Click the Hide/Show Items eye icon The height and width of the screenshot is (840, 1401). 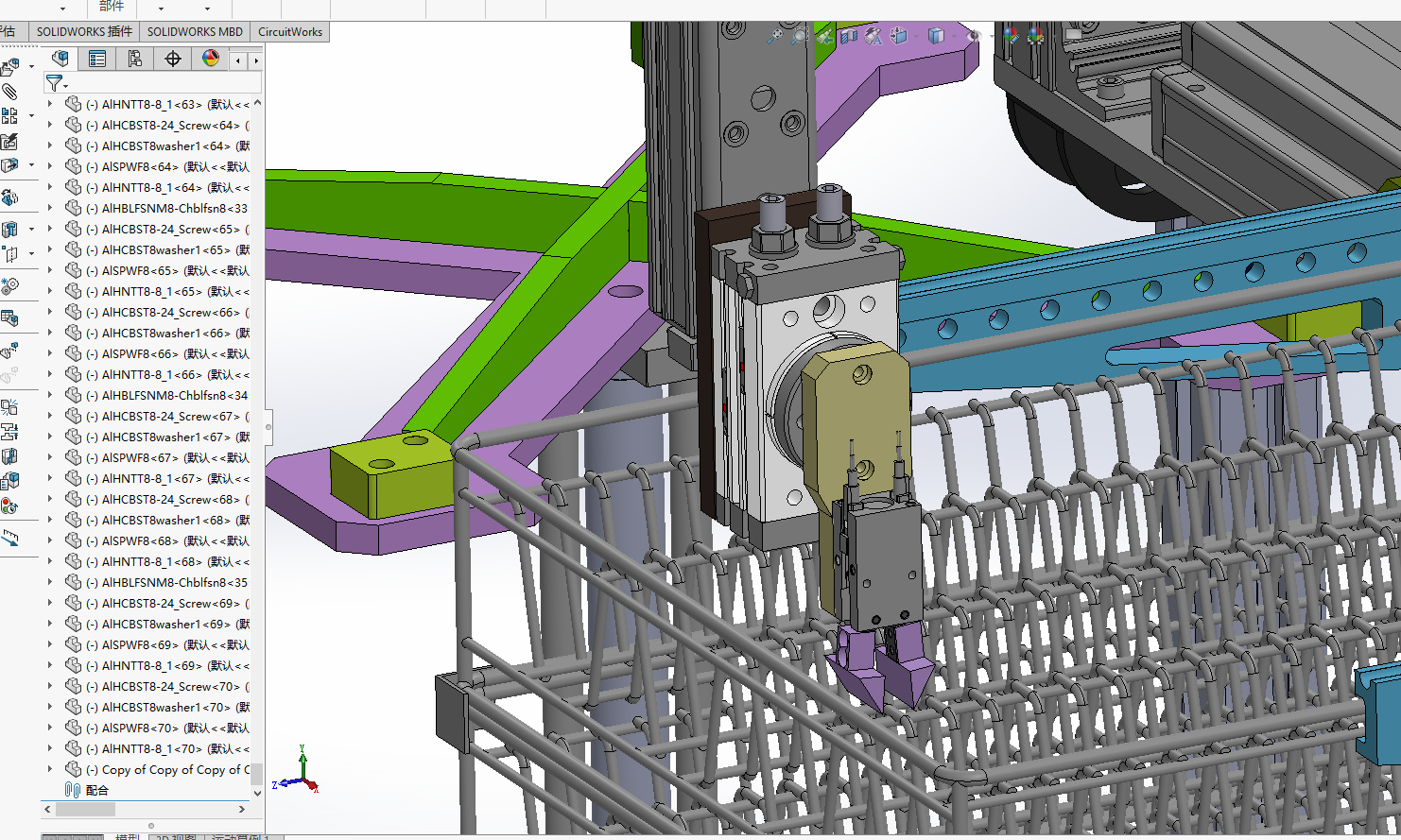click(x=974, y=36)
